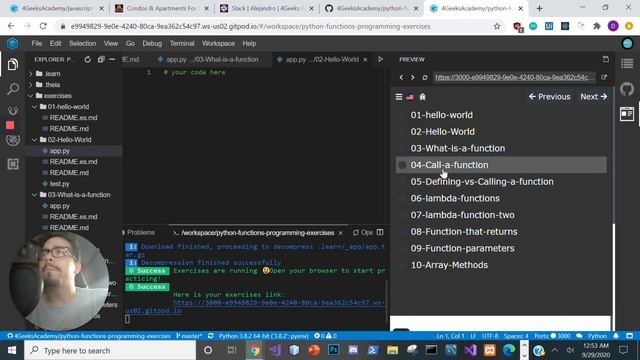Click the preview URL field
Screen dimensions: 640x360
click(x=514, y=77)
